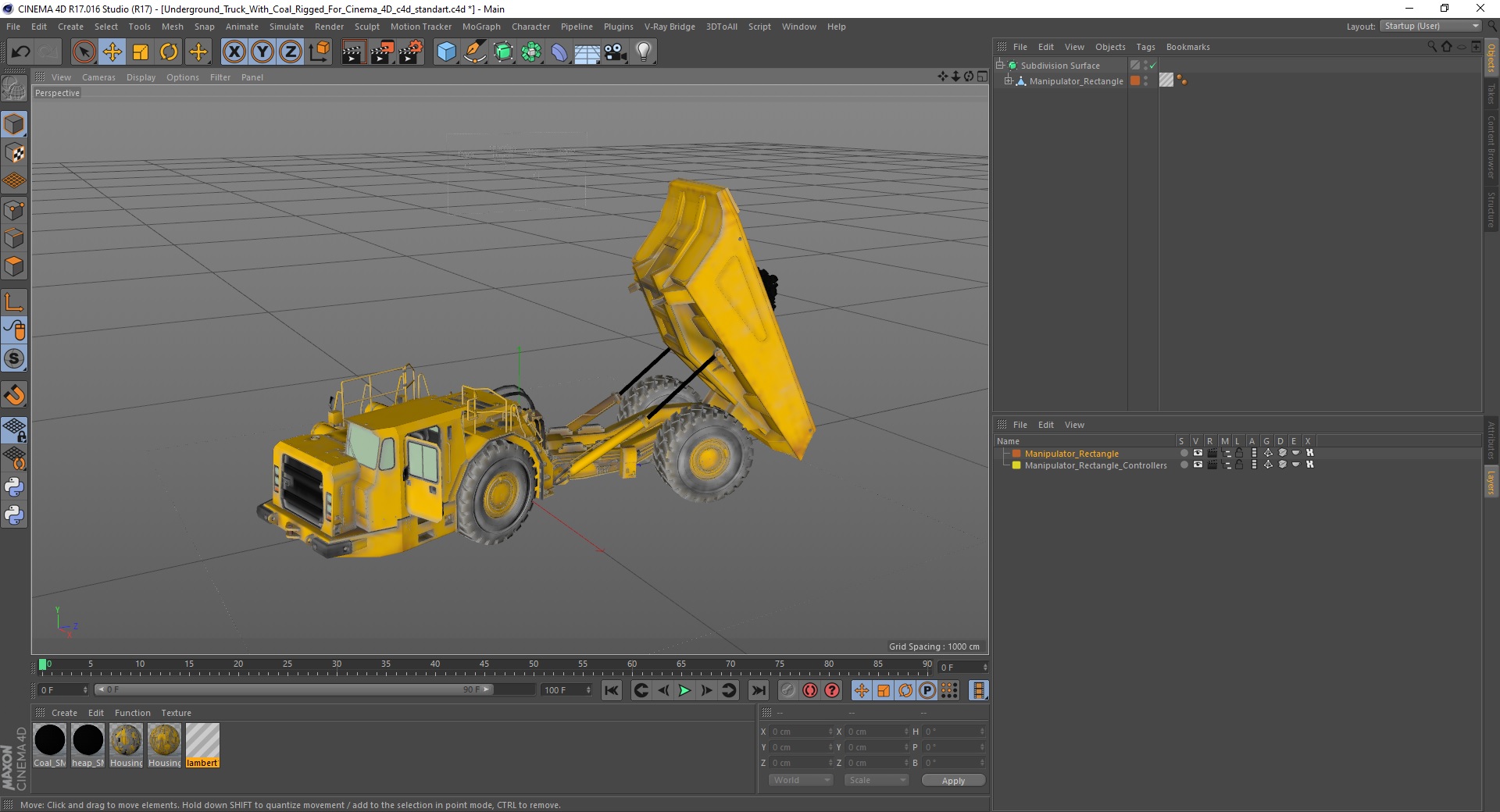Switch to Content Browser side tab

coord(1491,147)
